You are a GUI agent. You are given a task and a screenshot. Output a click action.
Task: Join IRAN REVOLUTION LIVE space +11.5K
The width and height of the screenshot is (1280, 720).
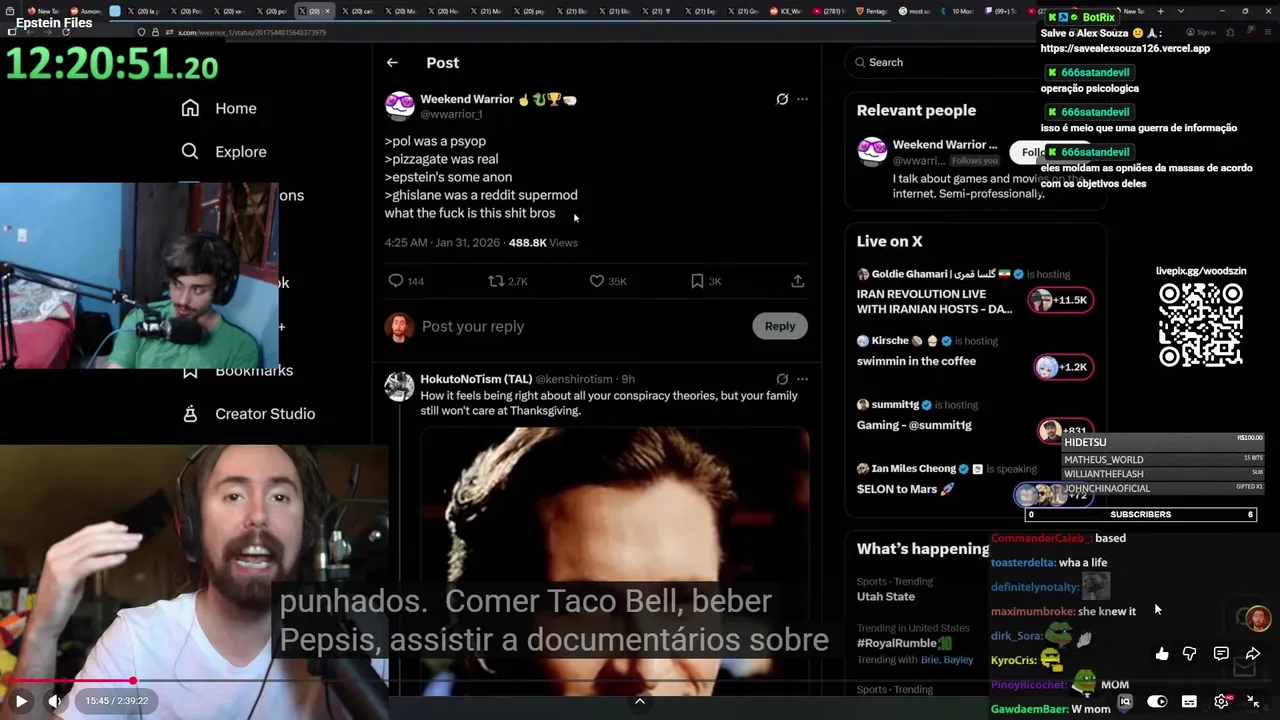tap(1061, 300)
